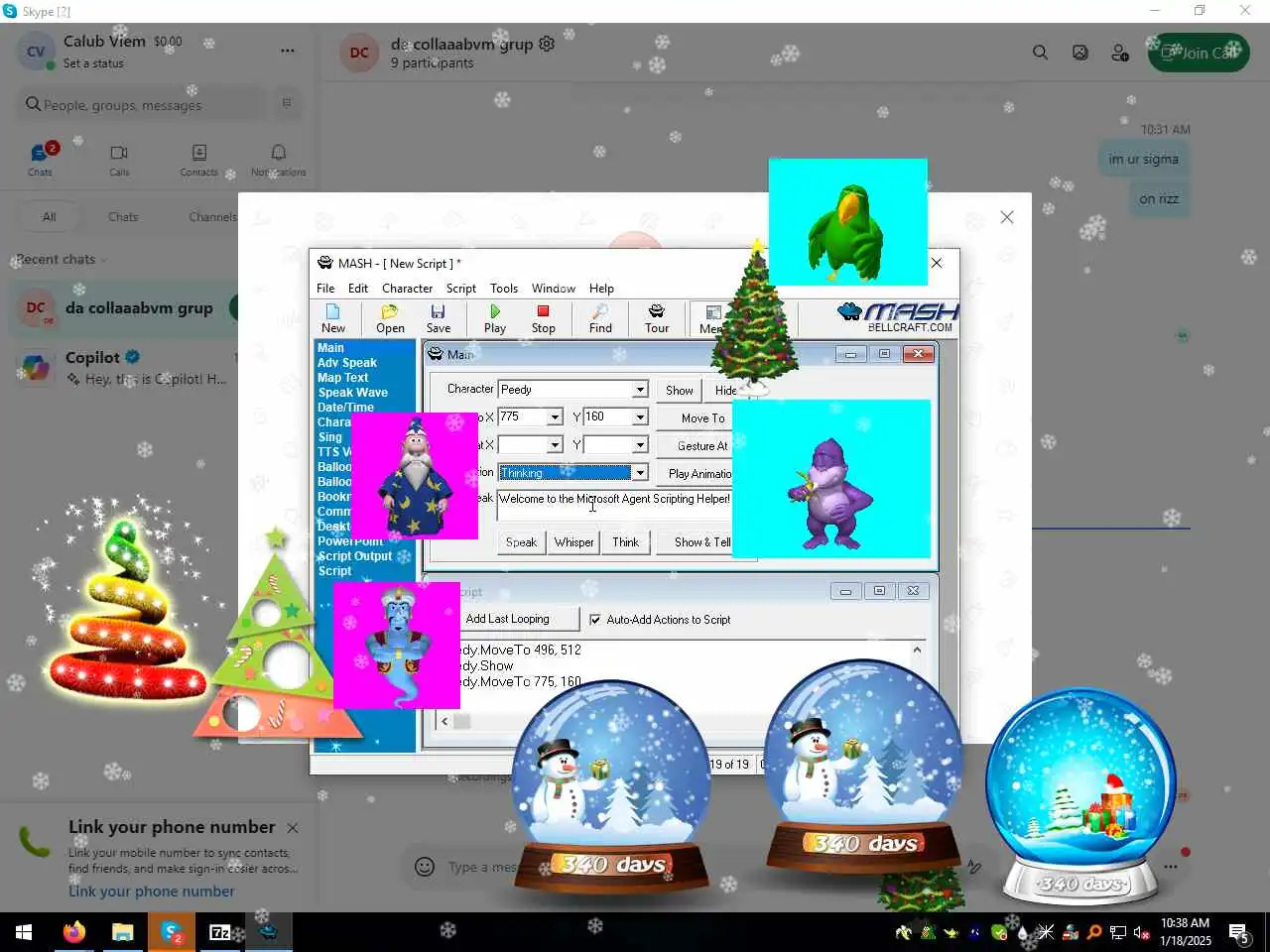
Task: Click the MASH taskbar icon
Action: [268, 932]
